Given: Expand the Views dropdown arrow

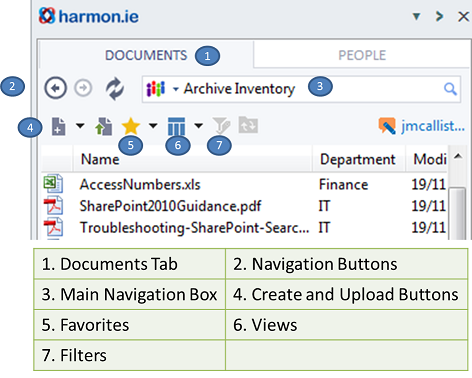Looking at the screenshot, I should coord(198,126).
